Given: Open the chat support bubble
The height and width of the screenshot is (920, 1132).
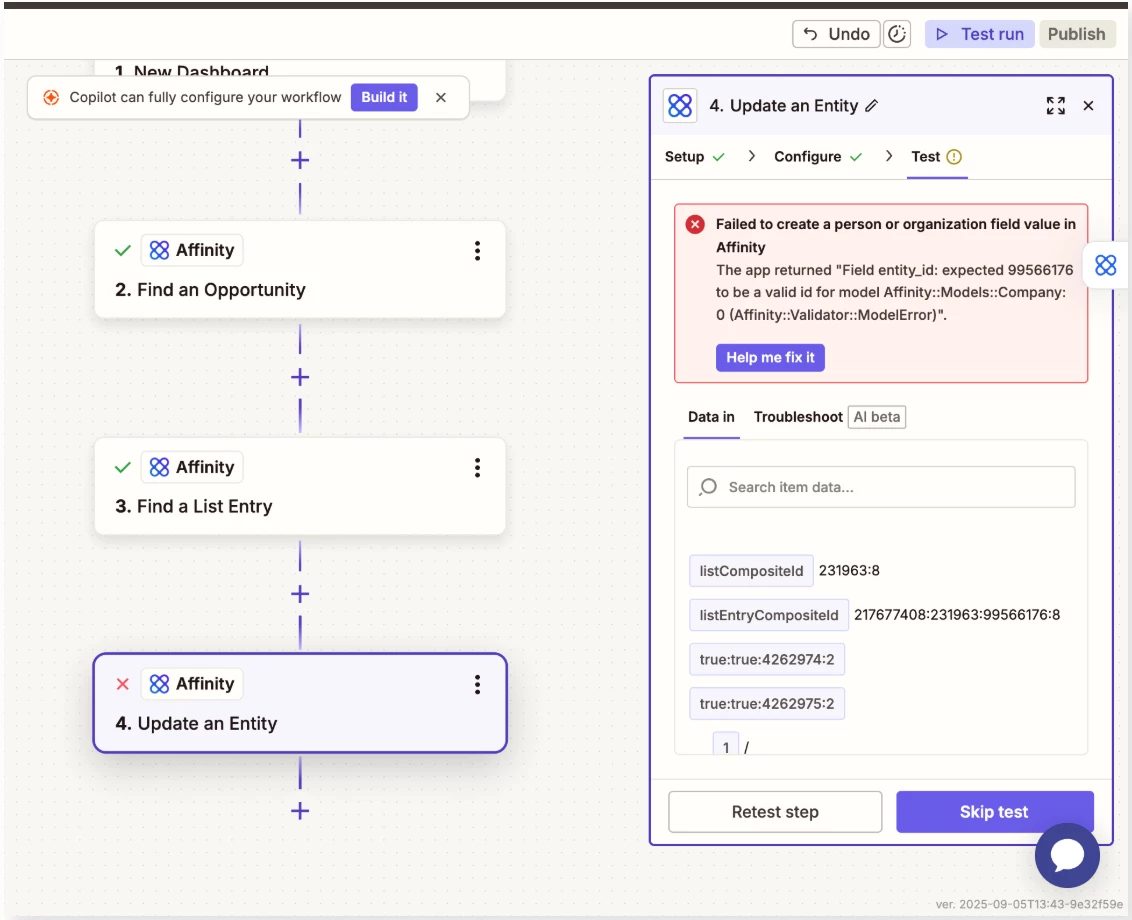Looking at the screenshot, I should [x=1067, y=855].
